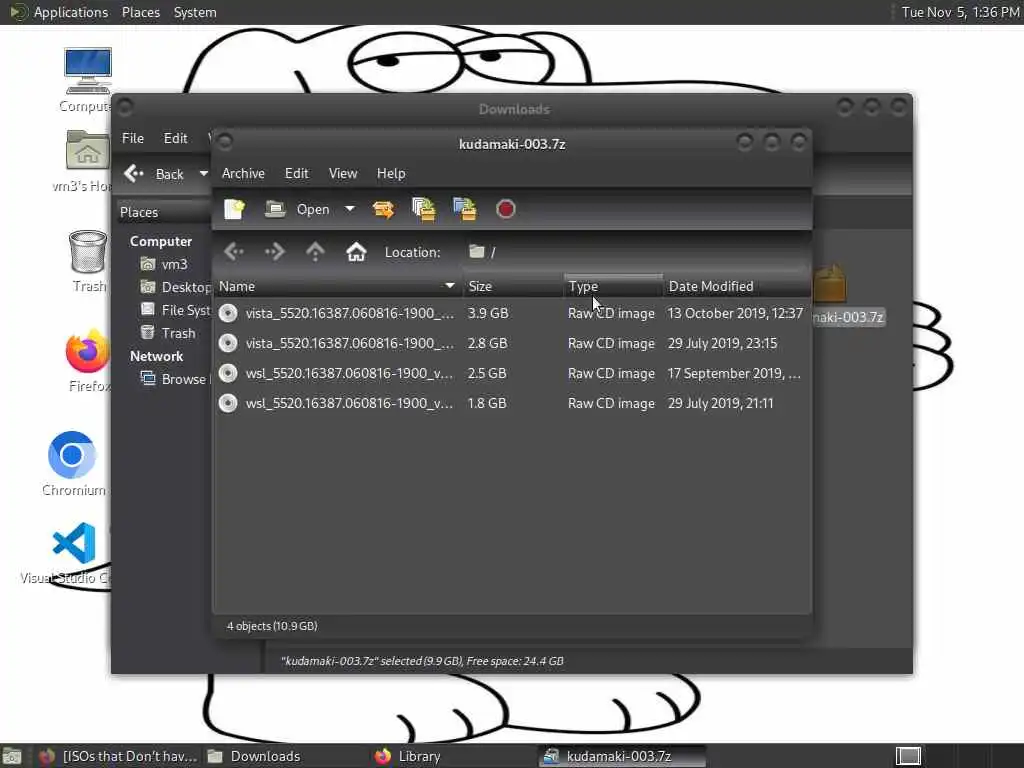Open the View menu in archive manager
This screenshot has width=1024, height=768.
pos(343,173)
